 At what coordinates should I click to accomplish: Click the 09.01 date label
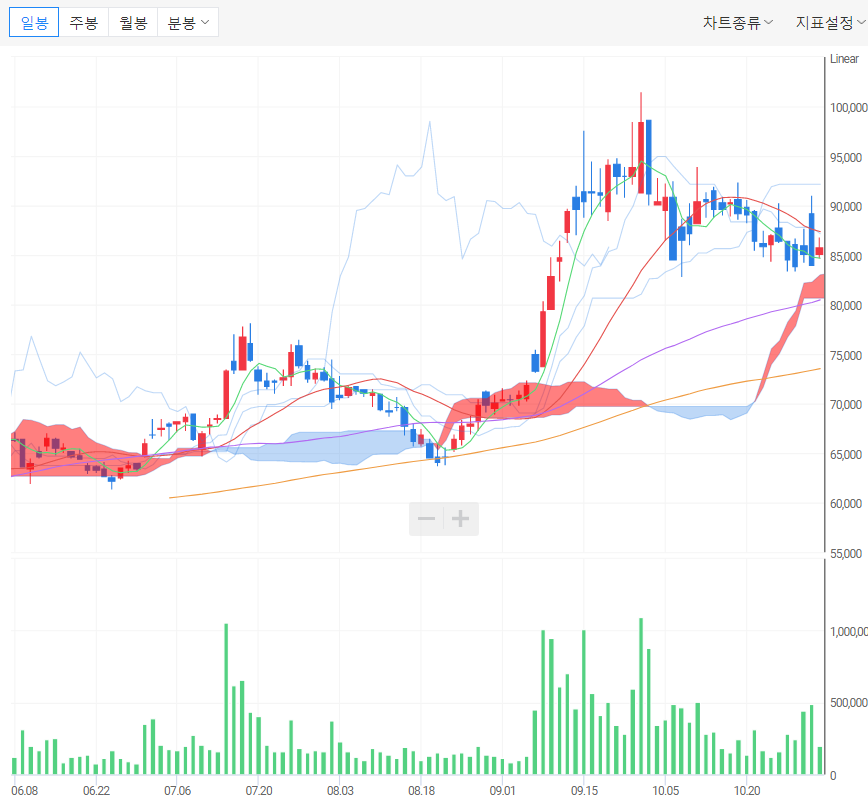tap(503, 790)
